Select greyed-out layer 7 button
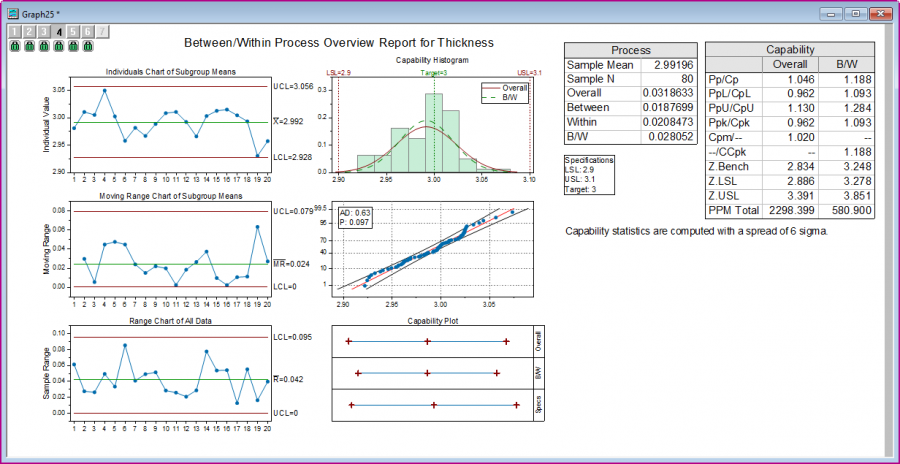Image resolution: width=900 pixels, height=464 pixels. (x=103, y=32)
